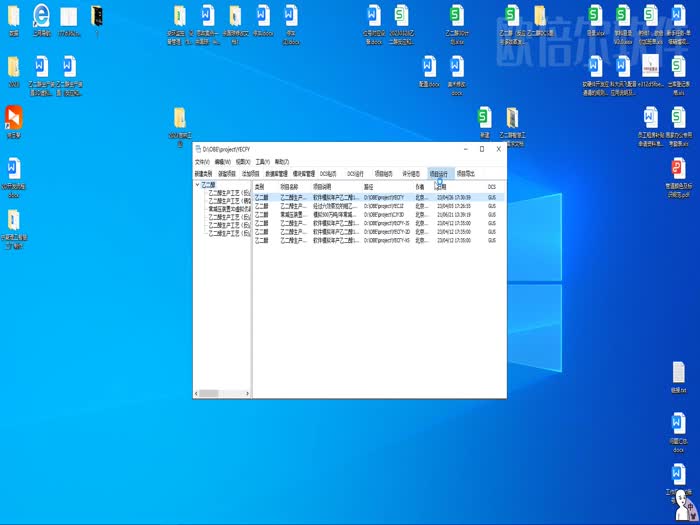Sort list by 项目名称 column header

click(x=289, y=187)
